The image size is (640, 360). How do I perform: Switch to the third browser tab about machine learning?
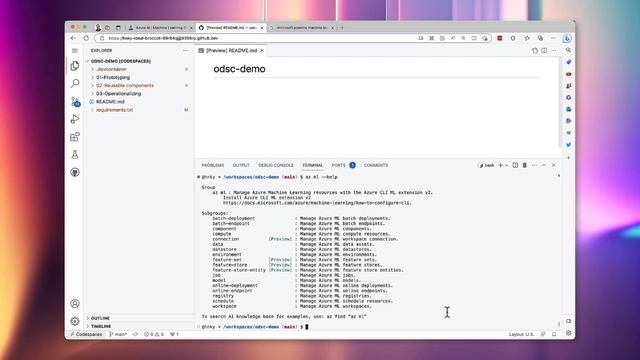tap(302, 28)
